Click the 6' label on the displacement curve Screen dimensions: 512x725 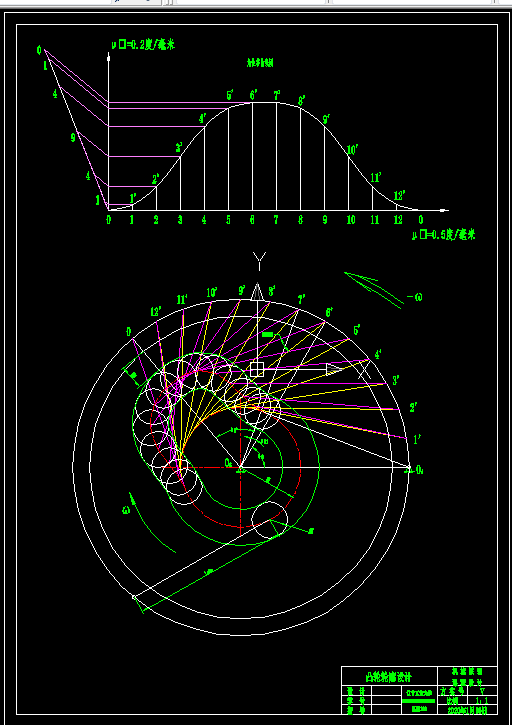[253, 95]
